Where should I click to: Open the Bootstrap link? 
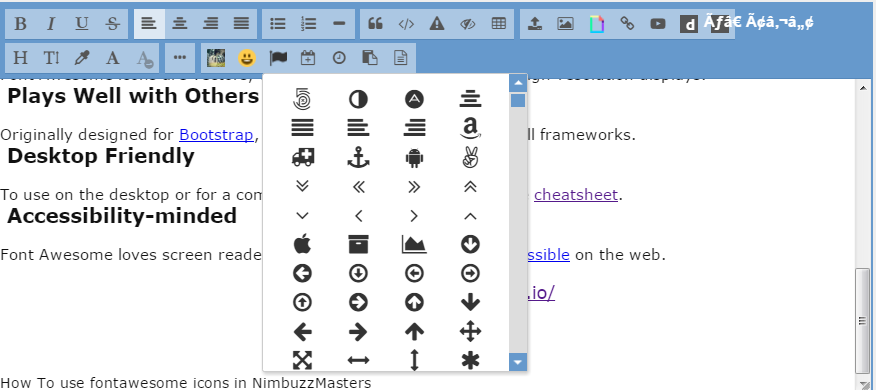(216, 135)
